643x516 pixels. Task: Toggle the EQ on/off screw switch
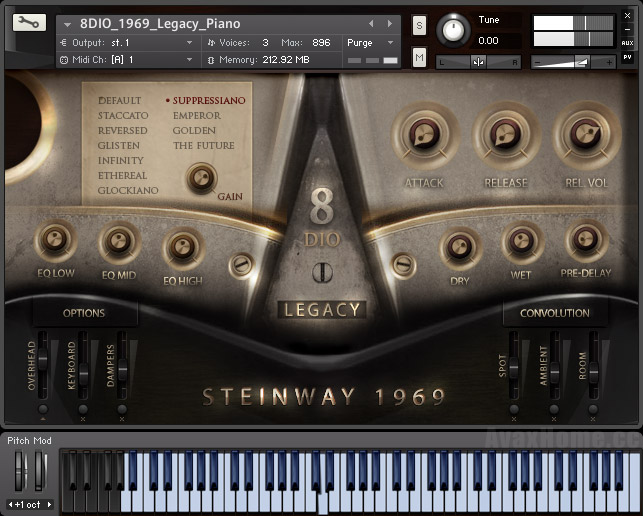click(x=242, y=265)
